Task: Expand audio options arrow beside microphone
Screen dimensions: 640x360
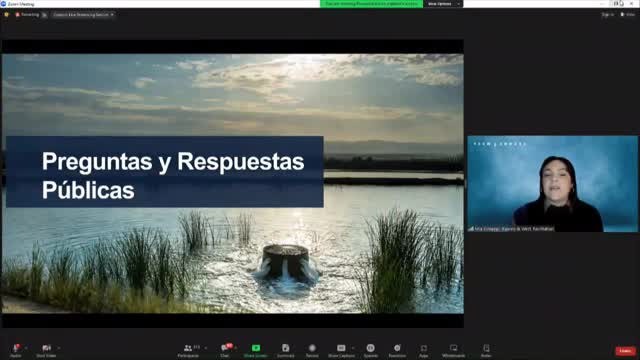Action: tap(26, 348)
